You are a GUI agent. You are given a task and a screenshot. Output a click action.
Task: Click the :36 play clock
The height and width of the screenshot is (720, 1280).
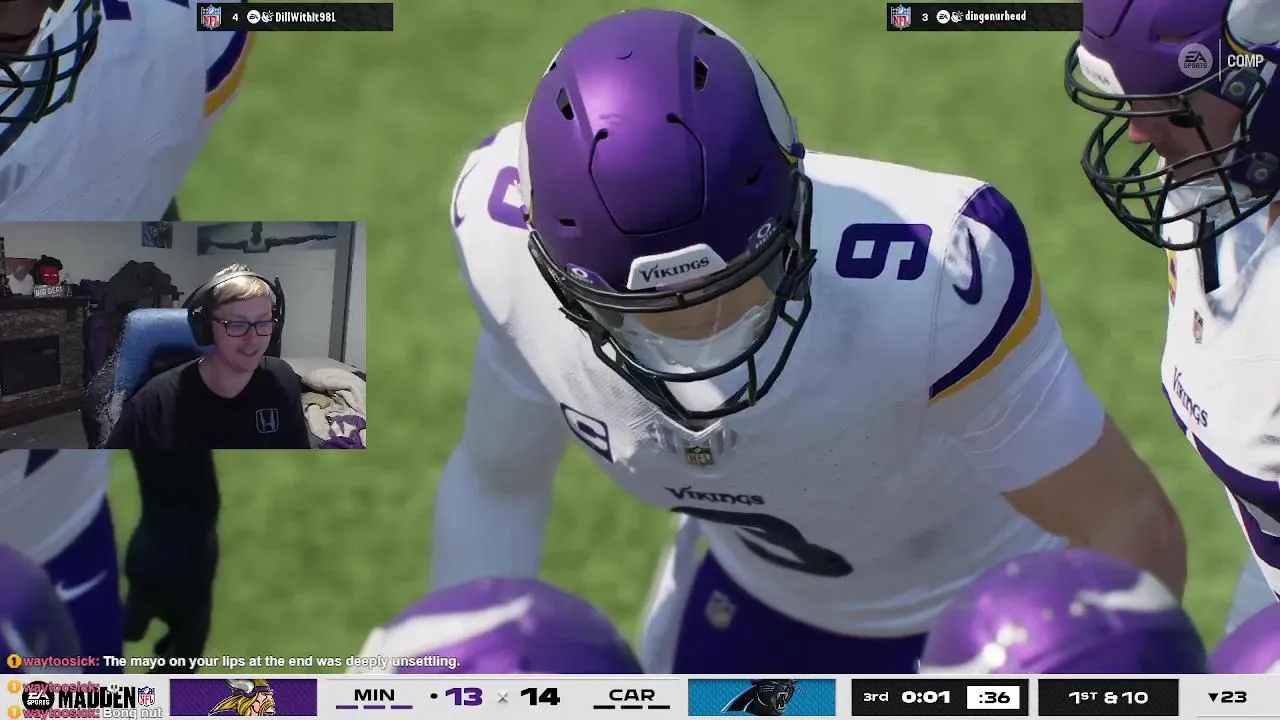click(993, 697)
